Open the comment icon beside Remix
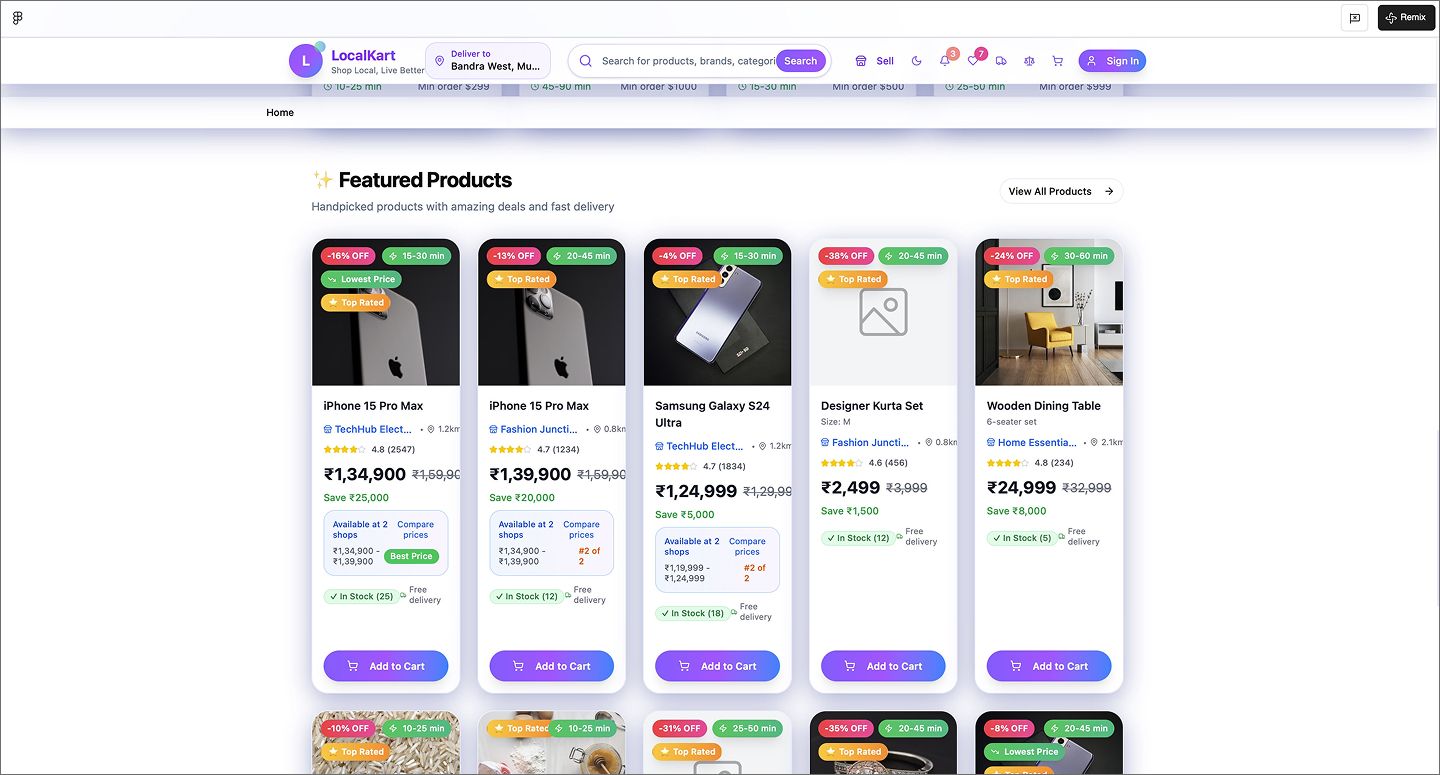Image resolution: width=1440 pixels, height=775 pixels. [x=1355, y=17]
